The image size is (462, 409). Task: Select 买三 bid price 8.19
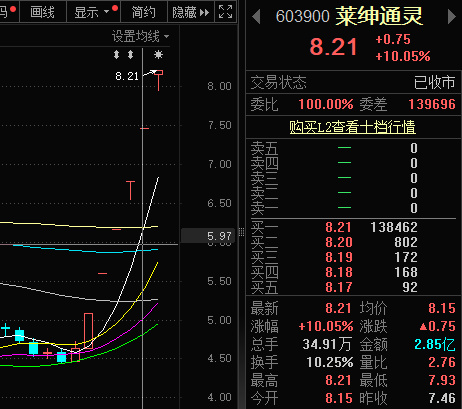click(339, 257)
